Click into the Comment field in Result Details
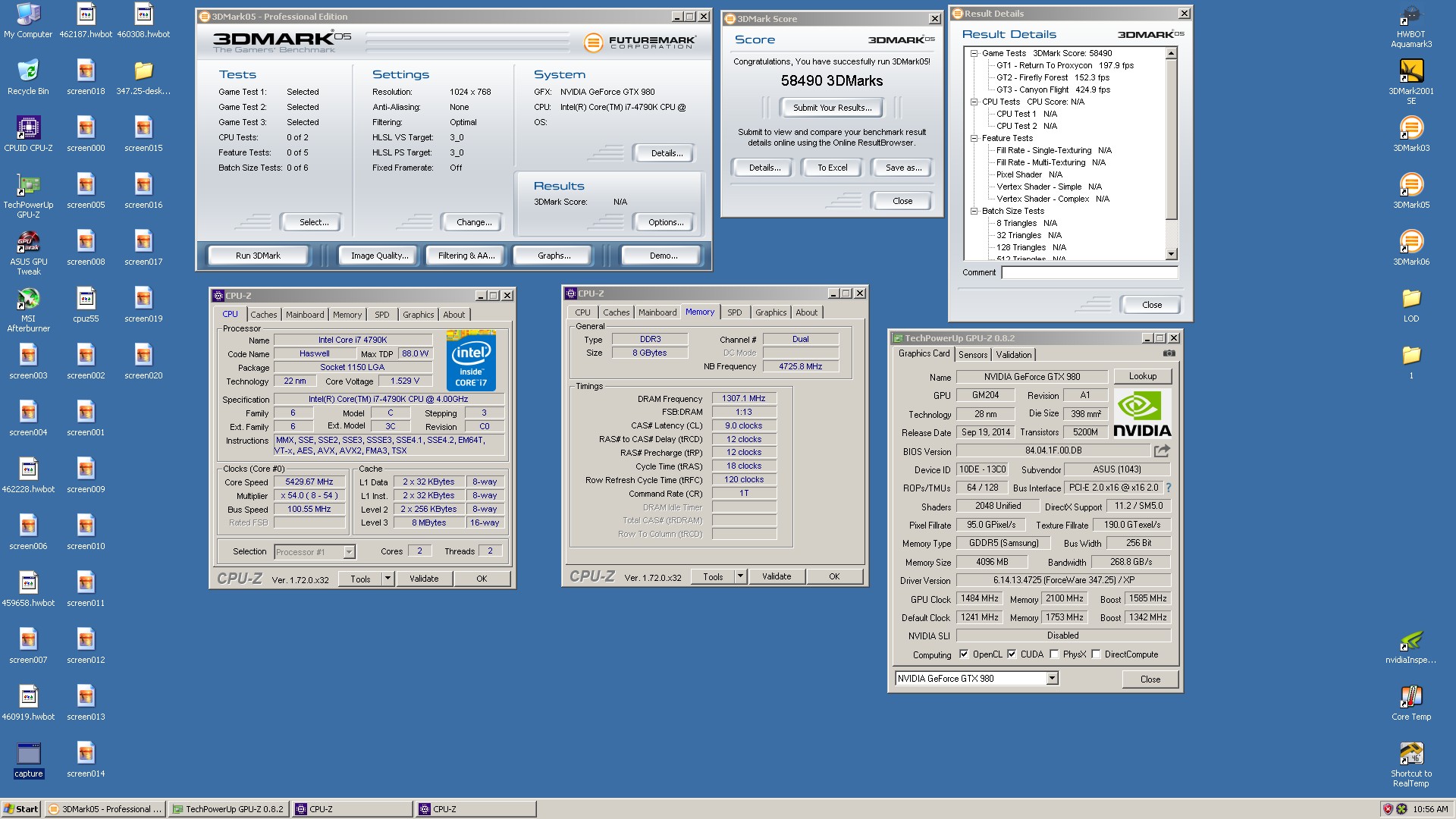The image size is (1456, 819). click(x=1090, y=272)
